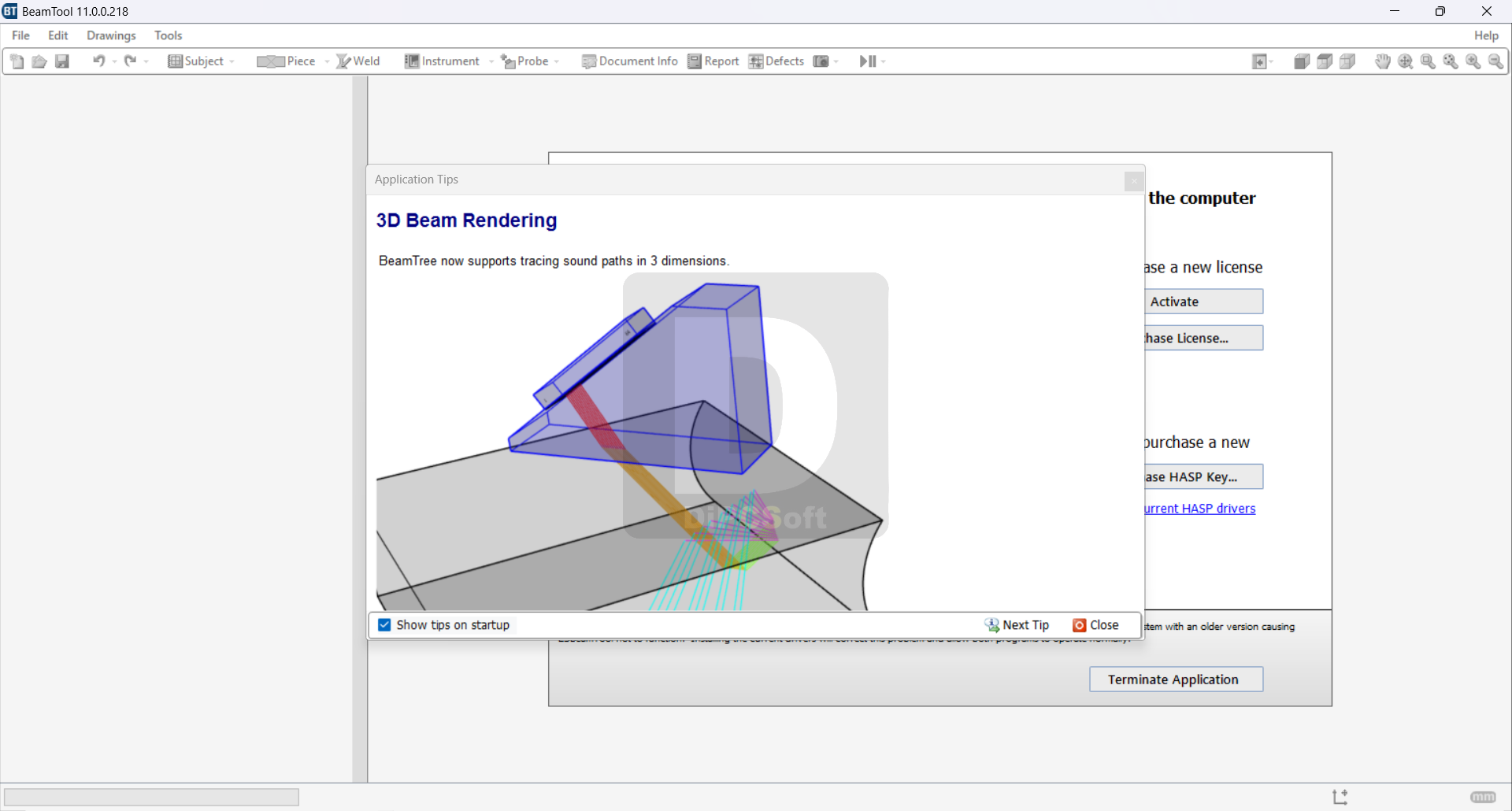The width and height of the screenshot is (1512, 811).
Task: Select the wireframe cube view
Action: 1347,61
